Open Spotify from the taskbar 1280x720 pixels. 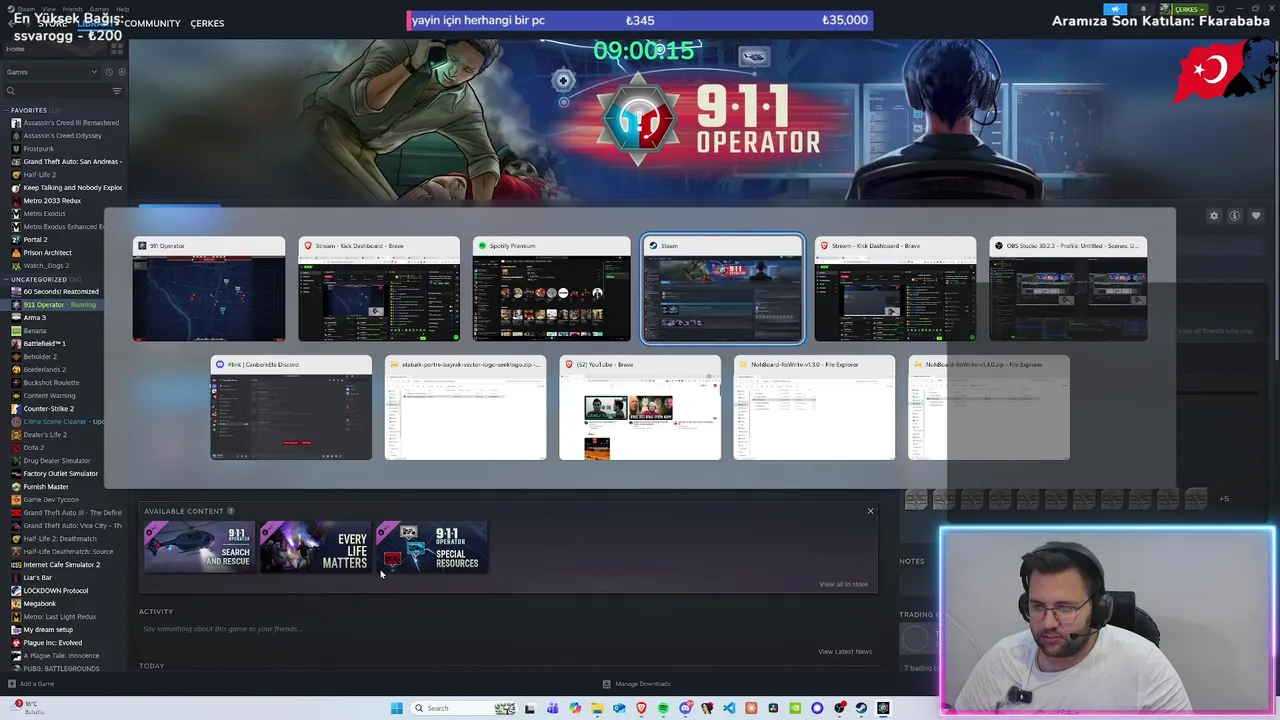pyautogui.click(x=663, y=708)
